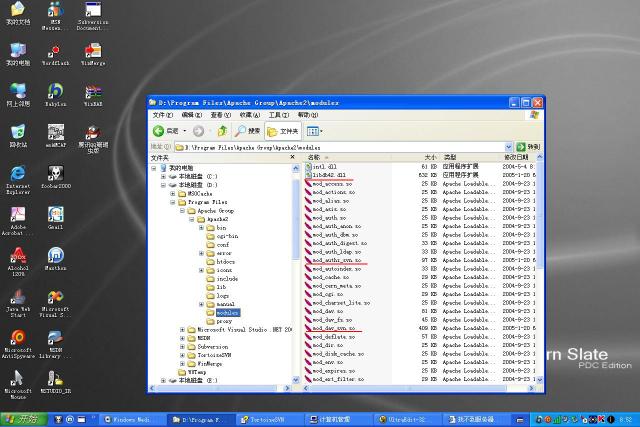Expand the MSOCache folder node
The image size is (640, 427).
tap(173, 194)
